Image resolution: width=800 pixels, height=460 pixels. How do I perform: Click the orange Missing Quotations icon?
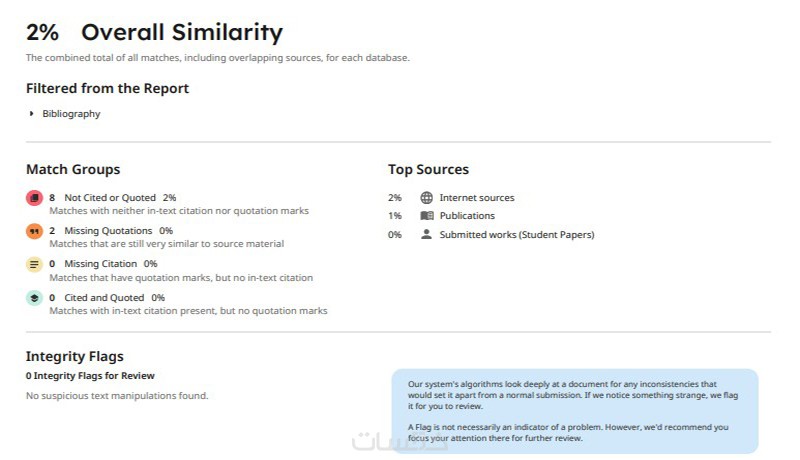(x=34, y=231)
